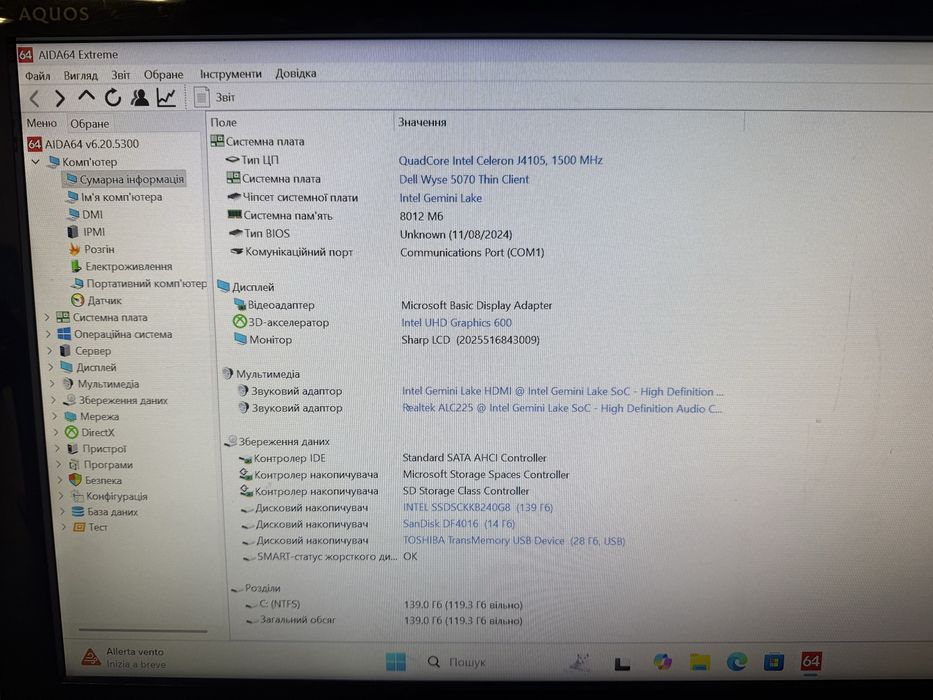This screenshot has height=700, width=933.
Task: Open Microsoft Store from the taskbar
Action: point(774,661)
